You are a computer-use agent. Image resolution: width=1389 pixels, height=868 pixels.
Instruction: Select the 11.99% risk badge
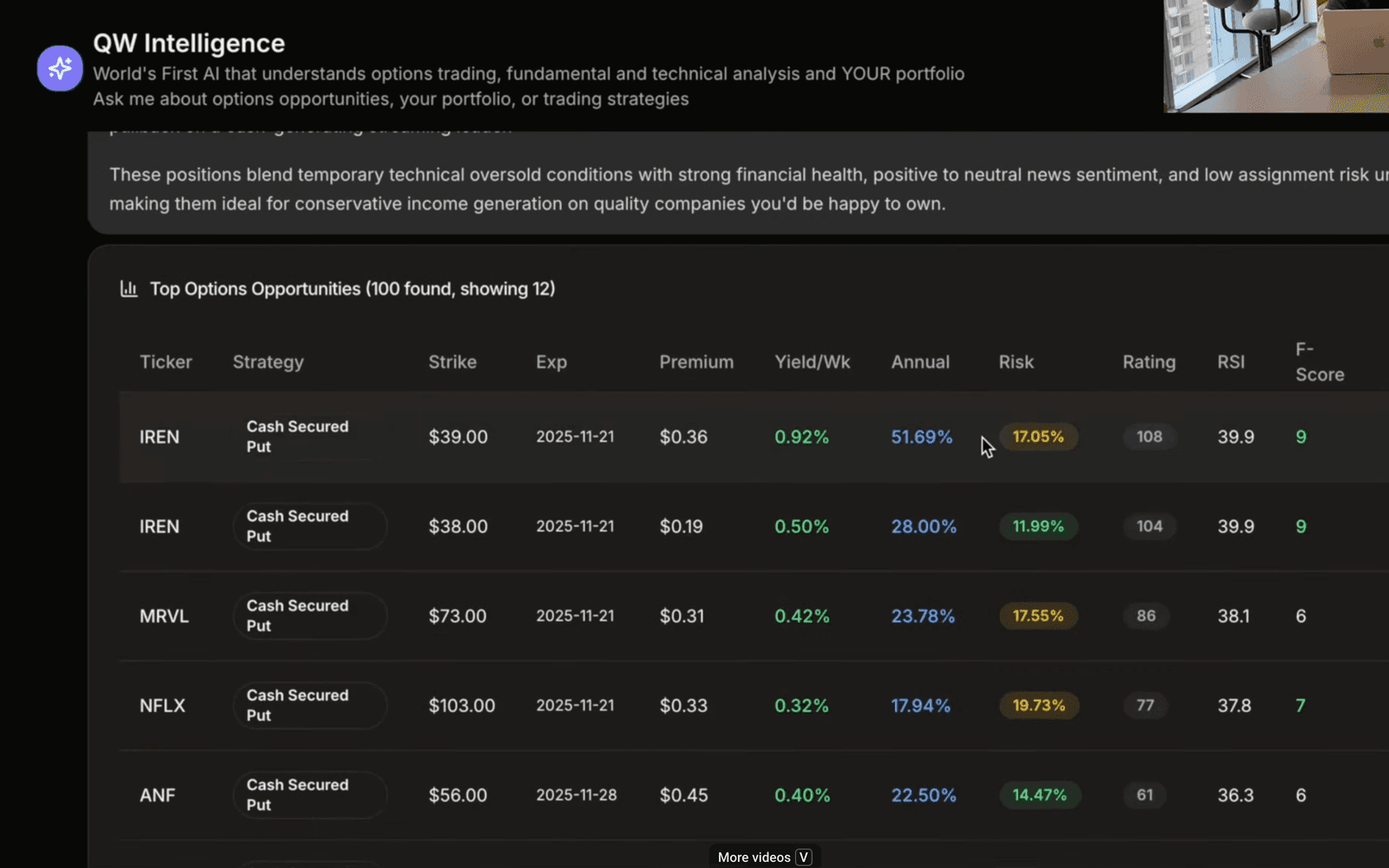[1038, 526]
